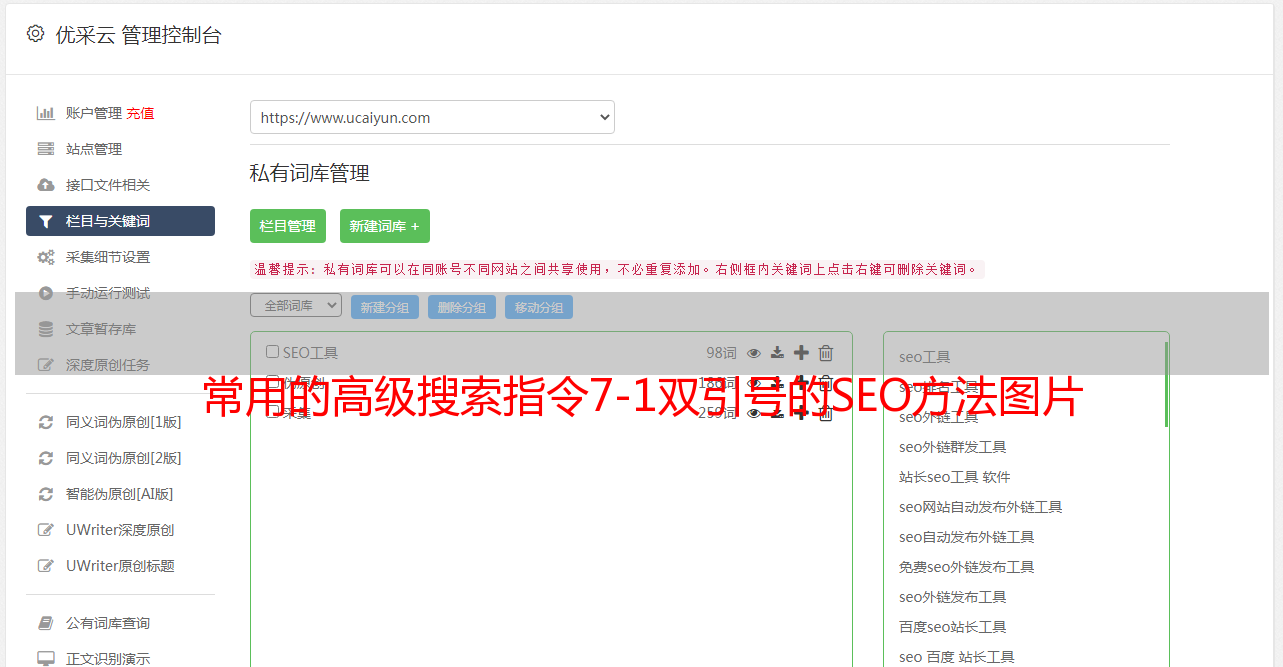Select the keyword '免费seo外链发布工具'
Screen dimensions: 1283x667
coord(967,567)
